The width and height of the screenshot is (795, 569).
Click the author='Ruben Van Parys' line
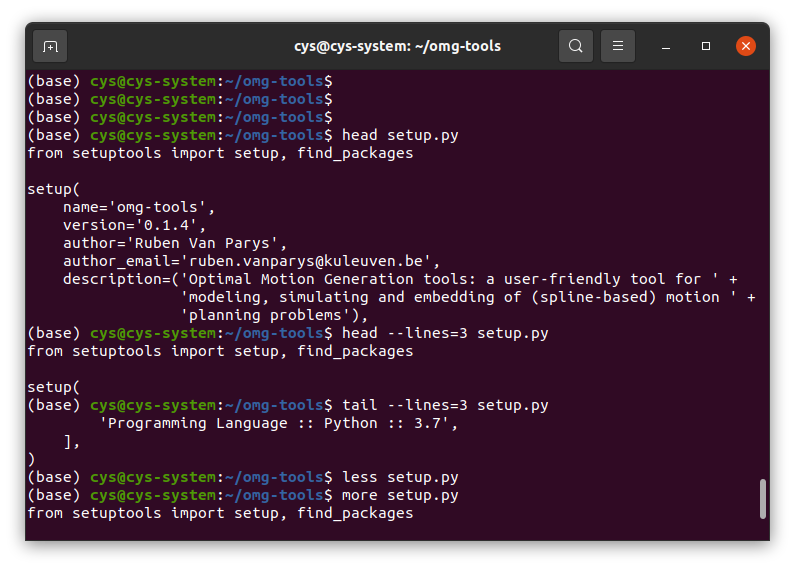tap(175, 243)
